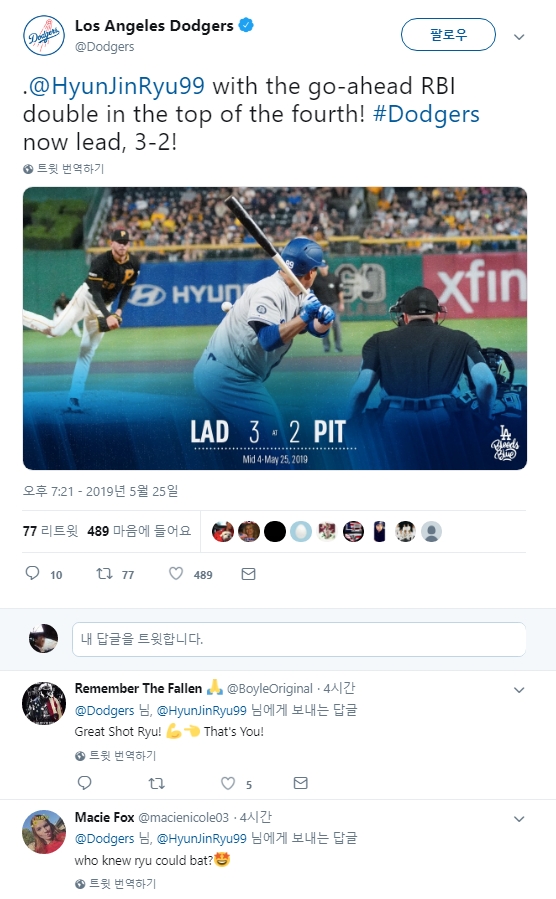Image resolution: width=556 pixels, height=899 pixels.
Task: Click the reply text field 내 답글을 트윗합니다
Action: 299,639
